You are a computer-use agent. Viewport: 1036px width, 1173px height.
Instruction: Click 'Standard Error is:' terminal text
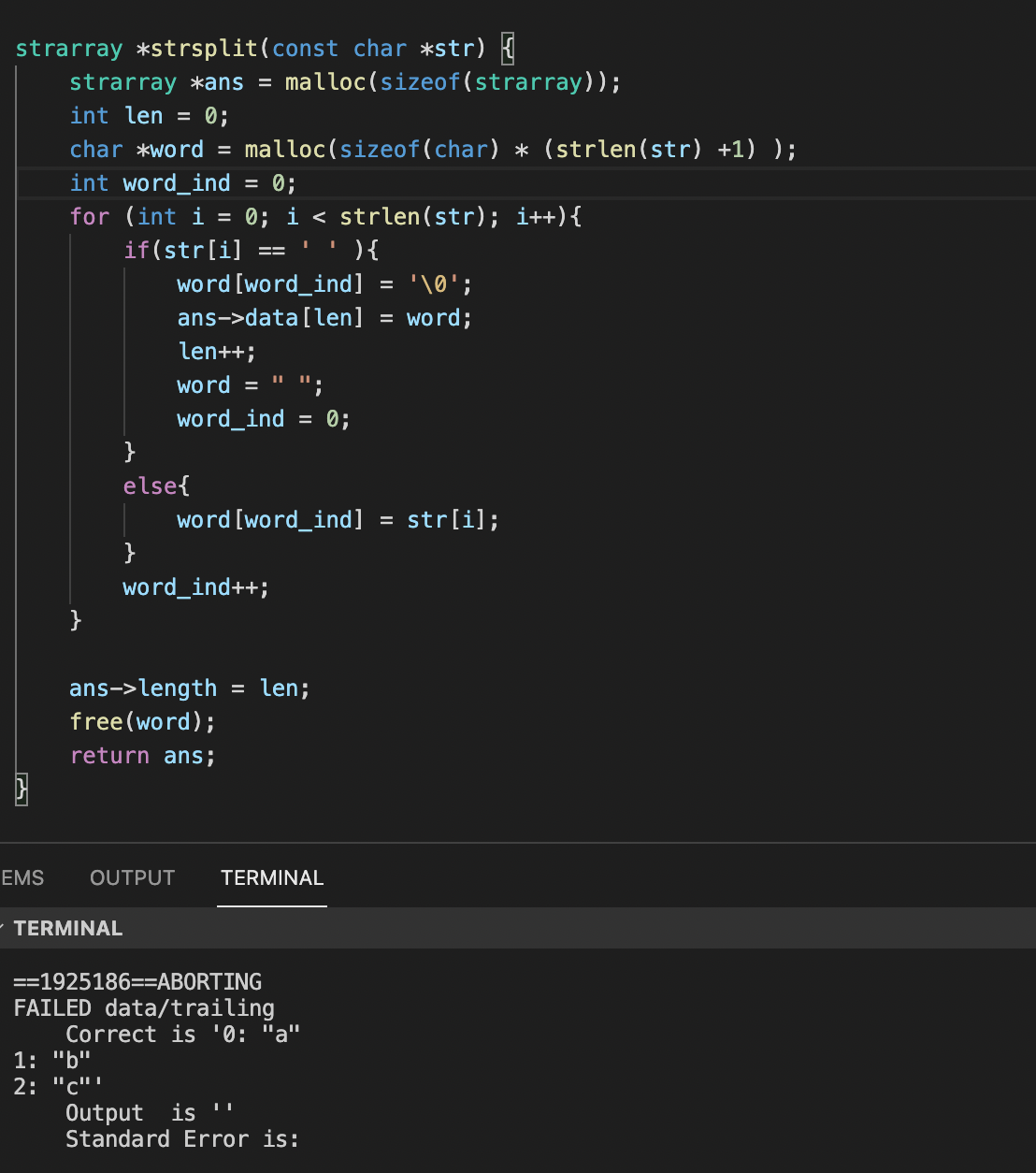click(x=181, y=1139)
